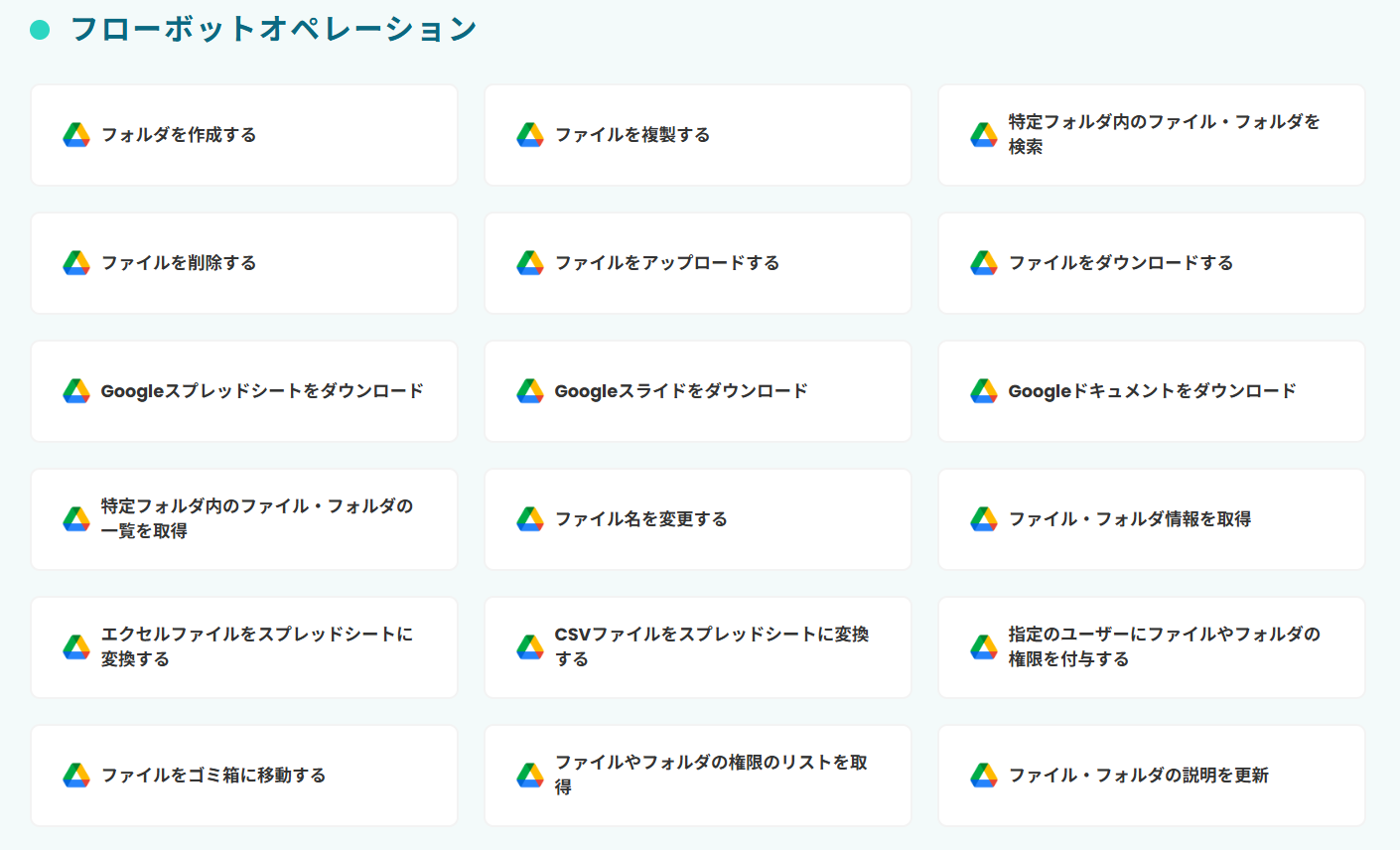Open ファイルやフォルダの権限のリストを取得 operation

(x=711, y=775)
